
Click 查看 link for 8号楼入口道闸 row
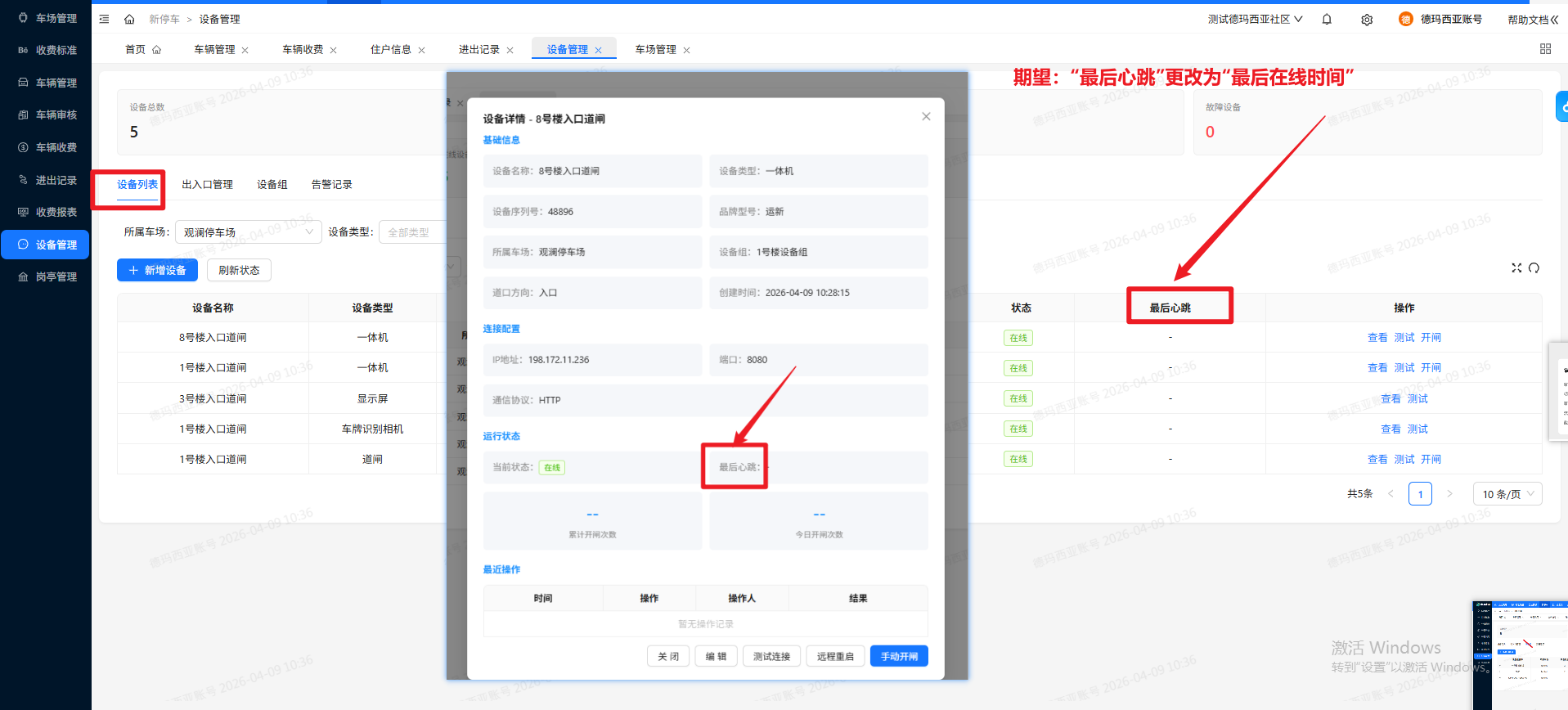tap(1377, 338)
